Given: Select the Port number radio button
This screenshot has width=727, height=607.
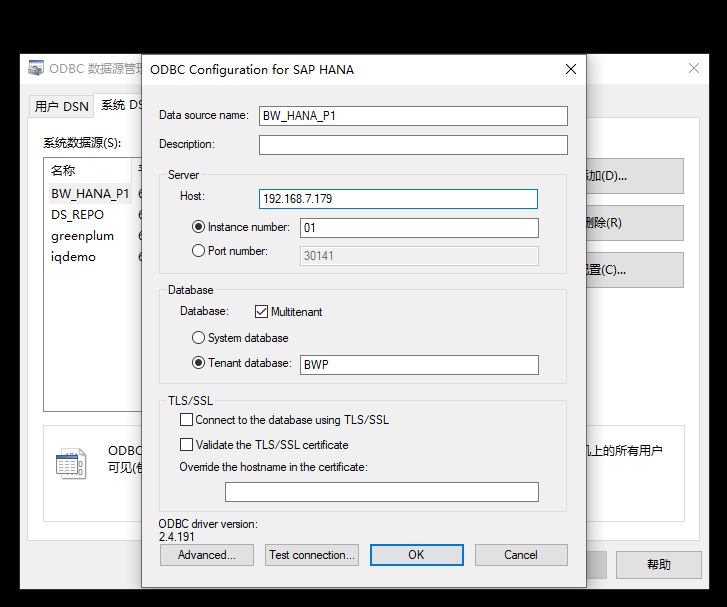Looking at the screenshot, I should pos(198,251).
